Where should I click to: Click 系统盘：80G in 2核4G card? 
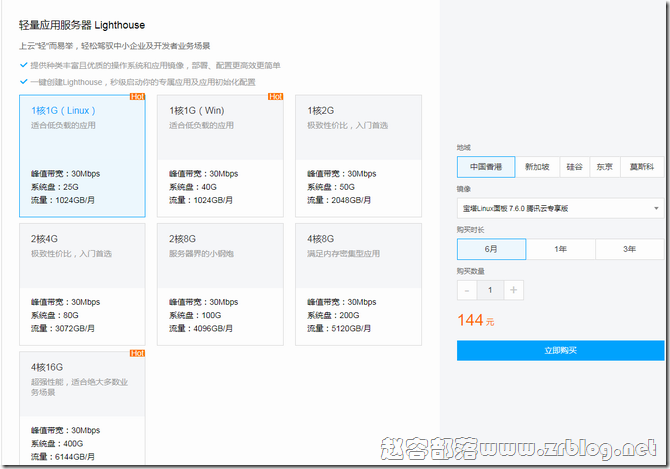coord(55,315)
